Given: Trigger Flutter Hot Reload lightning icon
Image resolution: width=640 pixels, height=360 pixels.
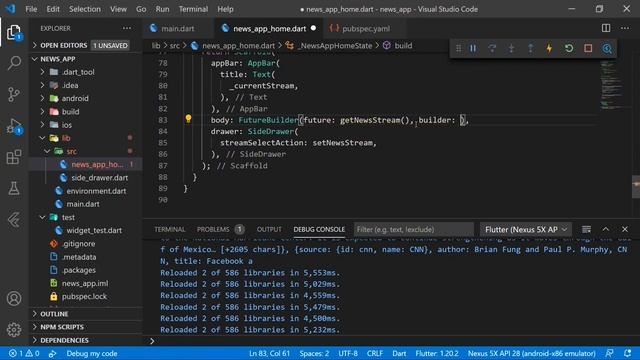Looking at the screenshot, I should (x=549, y=49).
